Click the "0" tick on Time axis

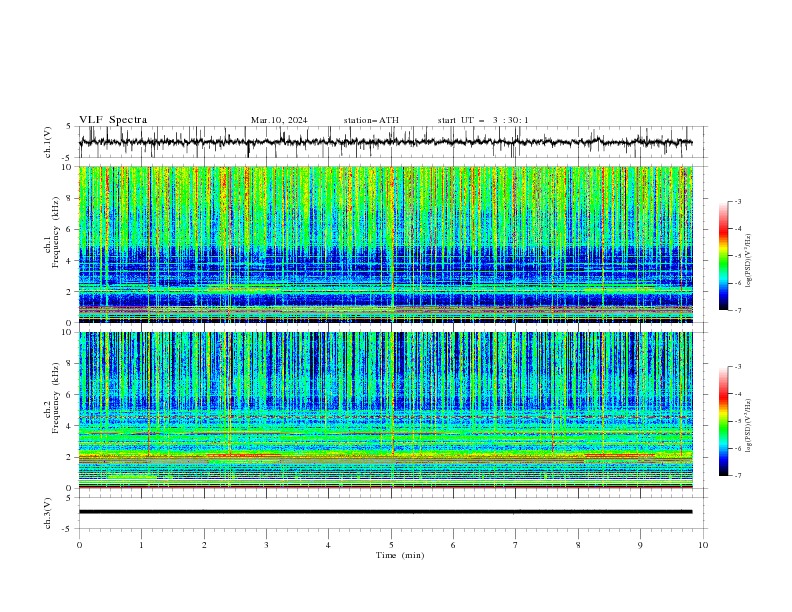click(79, 545)
